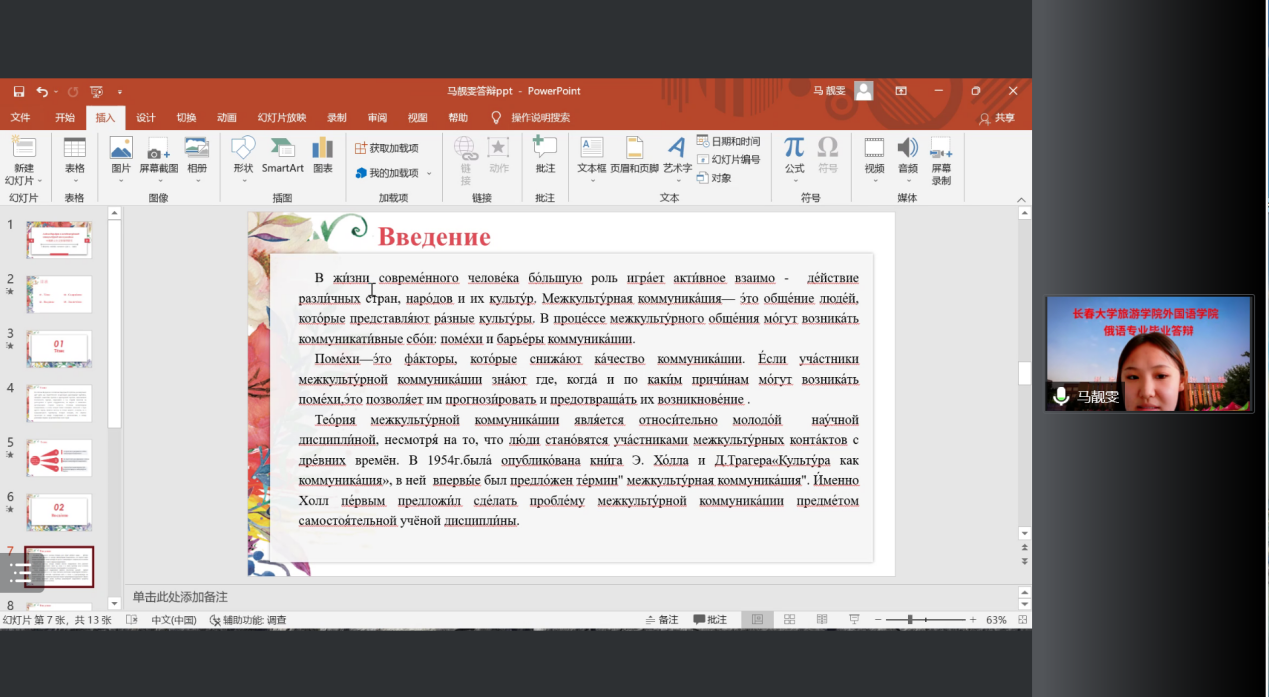
Task: Click the 符号 (Symbol) omega icon
Action: tap(828, 148)
